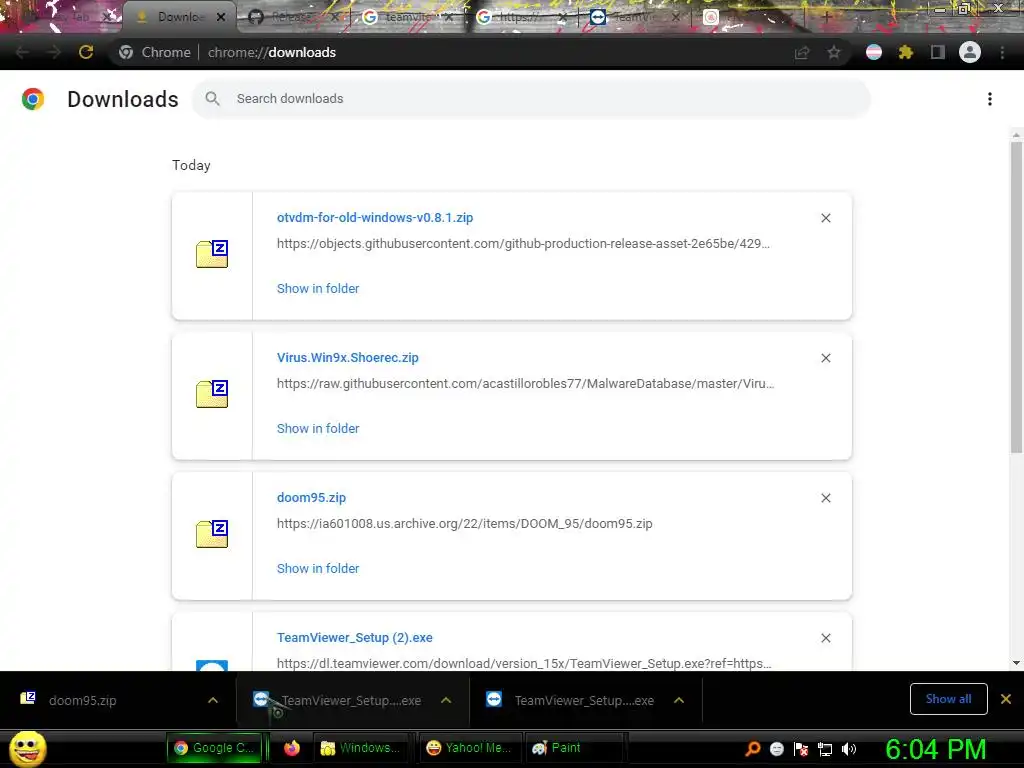Click the orange search tray icon
The width and height of the screenshot is (1024, 768).
pos(752,749)
